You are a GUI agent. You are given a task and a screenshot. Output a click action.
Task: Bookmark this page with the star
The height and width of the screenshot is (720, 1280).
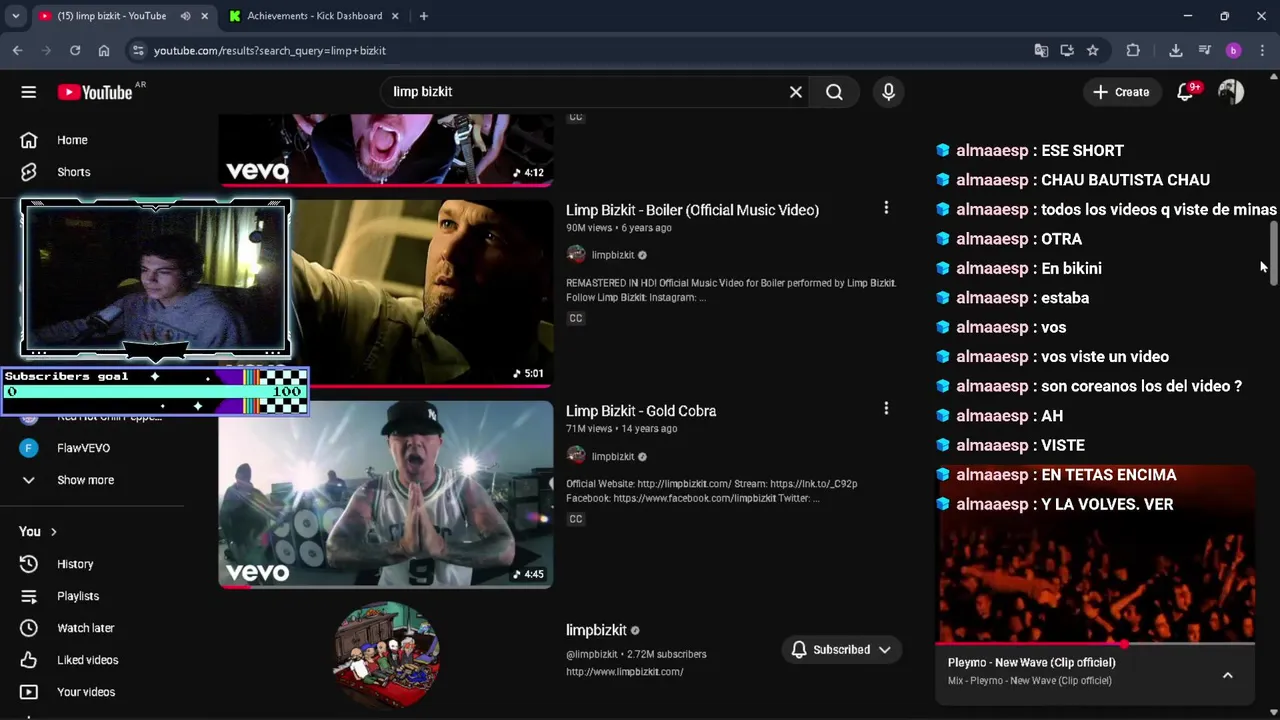[1093, 50]
